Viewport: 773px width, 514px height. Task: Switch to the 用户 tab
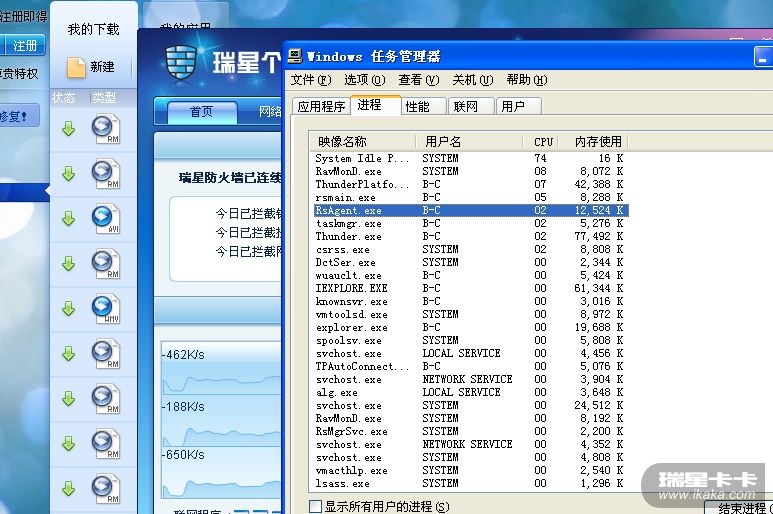click(x=518, y=106)
